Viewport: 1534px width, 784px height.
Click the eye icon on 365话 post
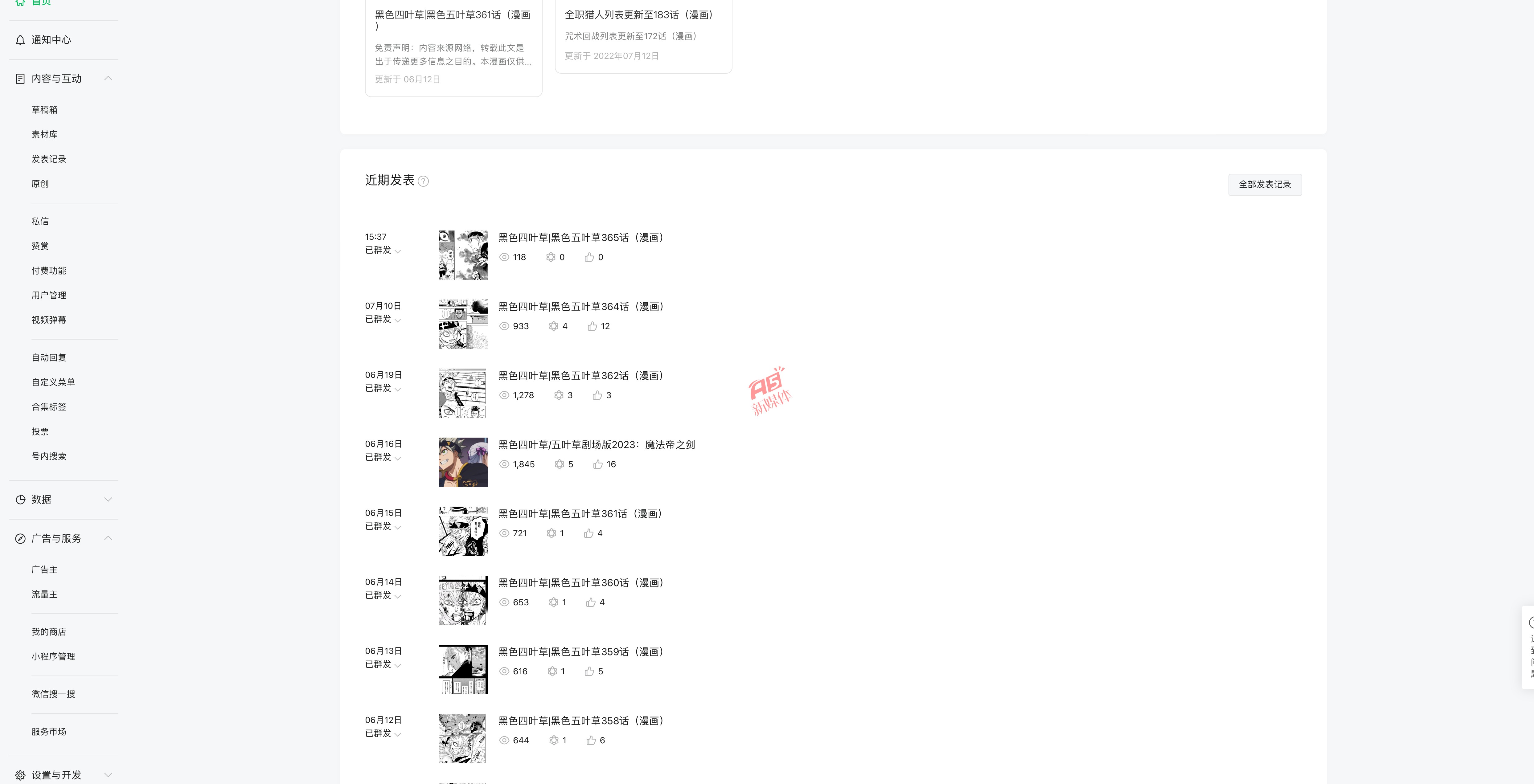click(x=504, y=257)
